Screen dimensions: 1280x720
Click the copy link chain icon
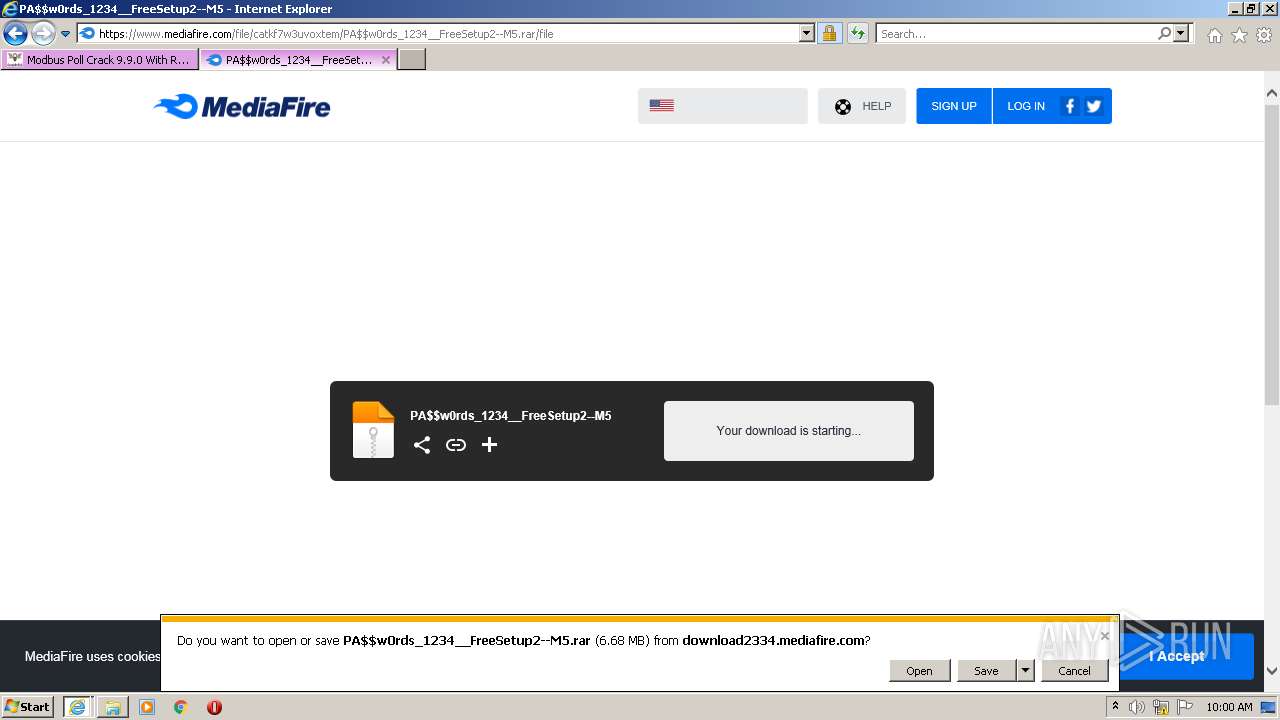(456, 445)
